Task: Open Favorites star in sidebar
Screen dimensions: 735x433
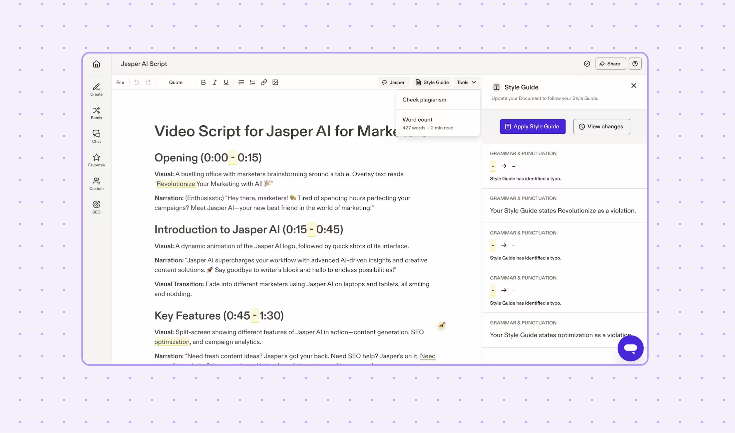Action: tap(97, 159)
